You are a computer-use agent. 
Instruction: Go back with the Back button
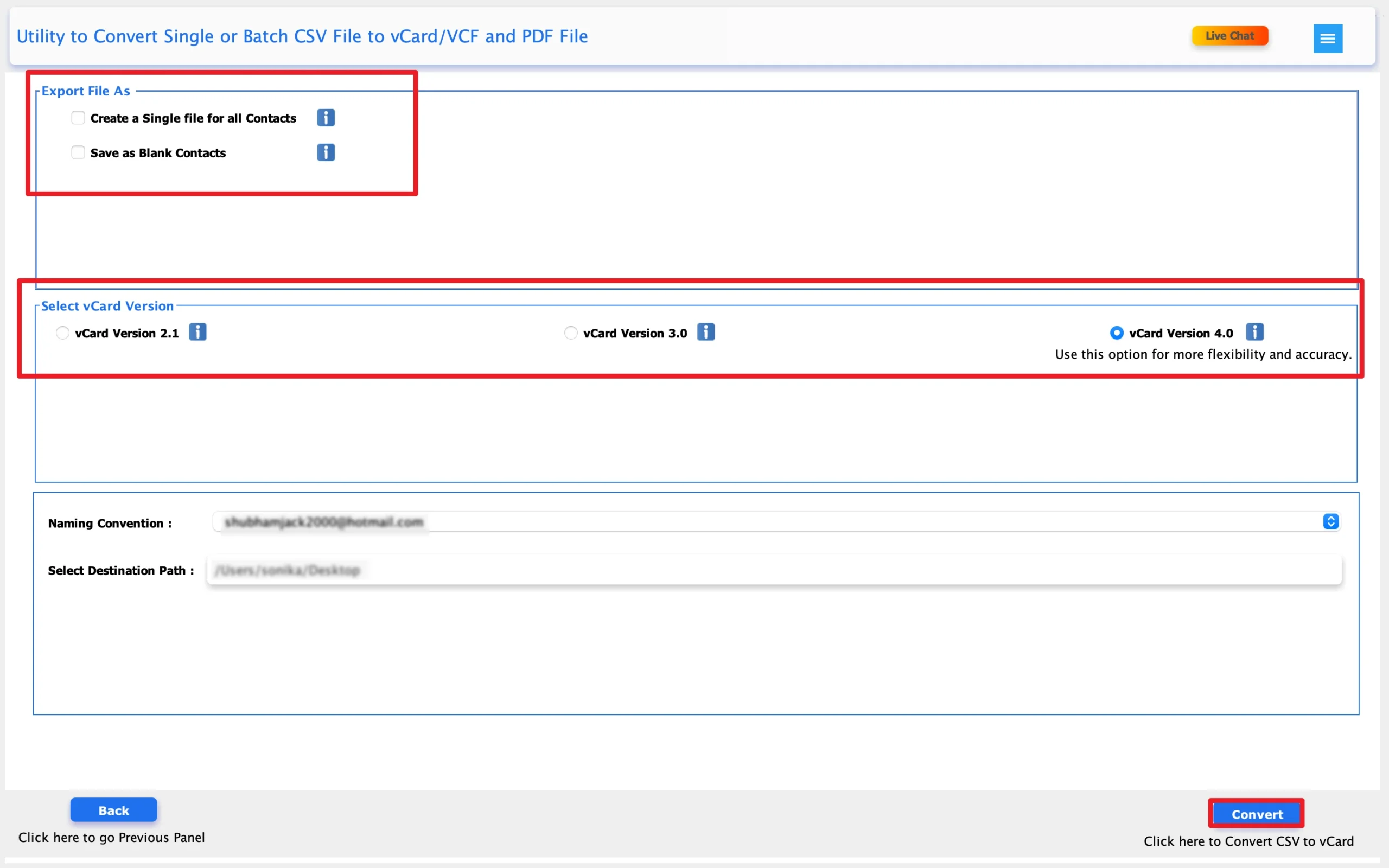click(113, 810)
